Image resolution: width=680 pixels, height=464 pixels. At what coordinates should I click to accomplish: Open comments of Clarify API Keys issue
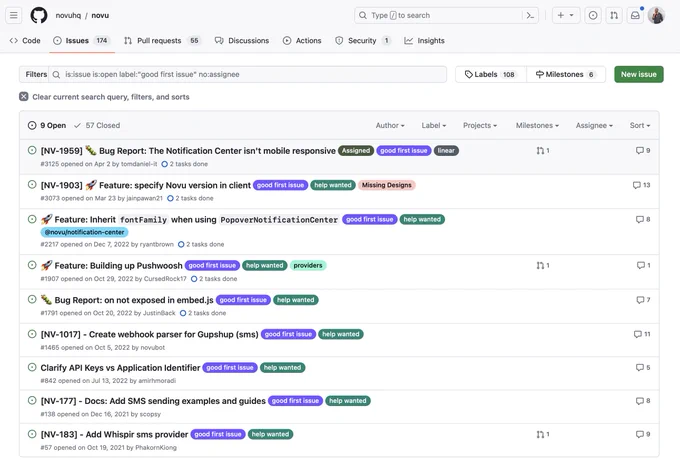point(643,367)
